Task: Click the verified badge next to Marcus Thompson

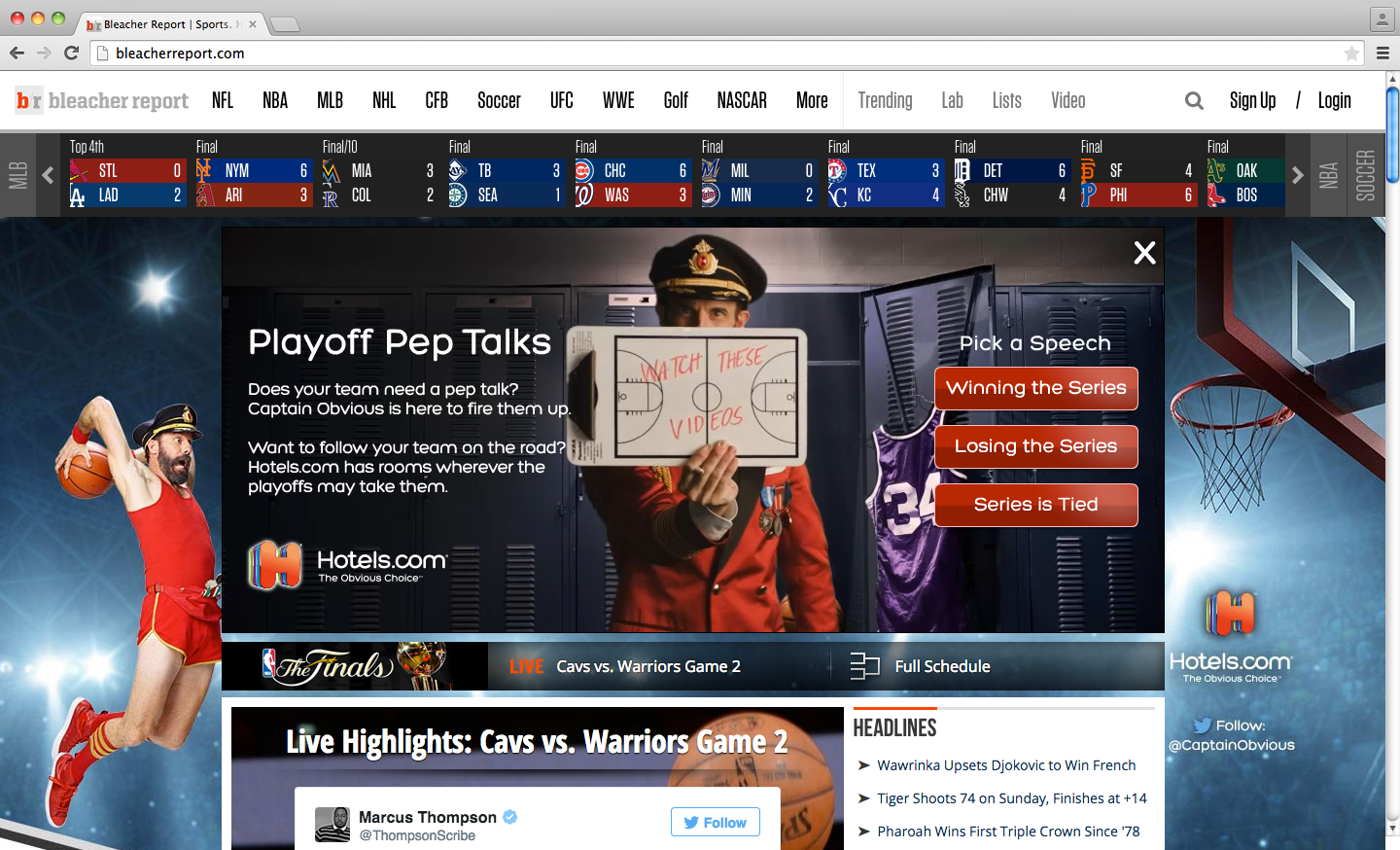Action: pyautogui.click(x=510, y=817)
